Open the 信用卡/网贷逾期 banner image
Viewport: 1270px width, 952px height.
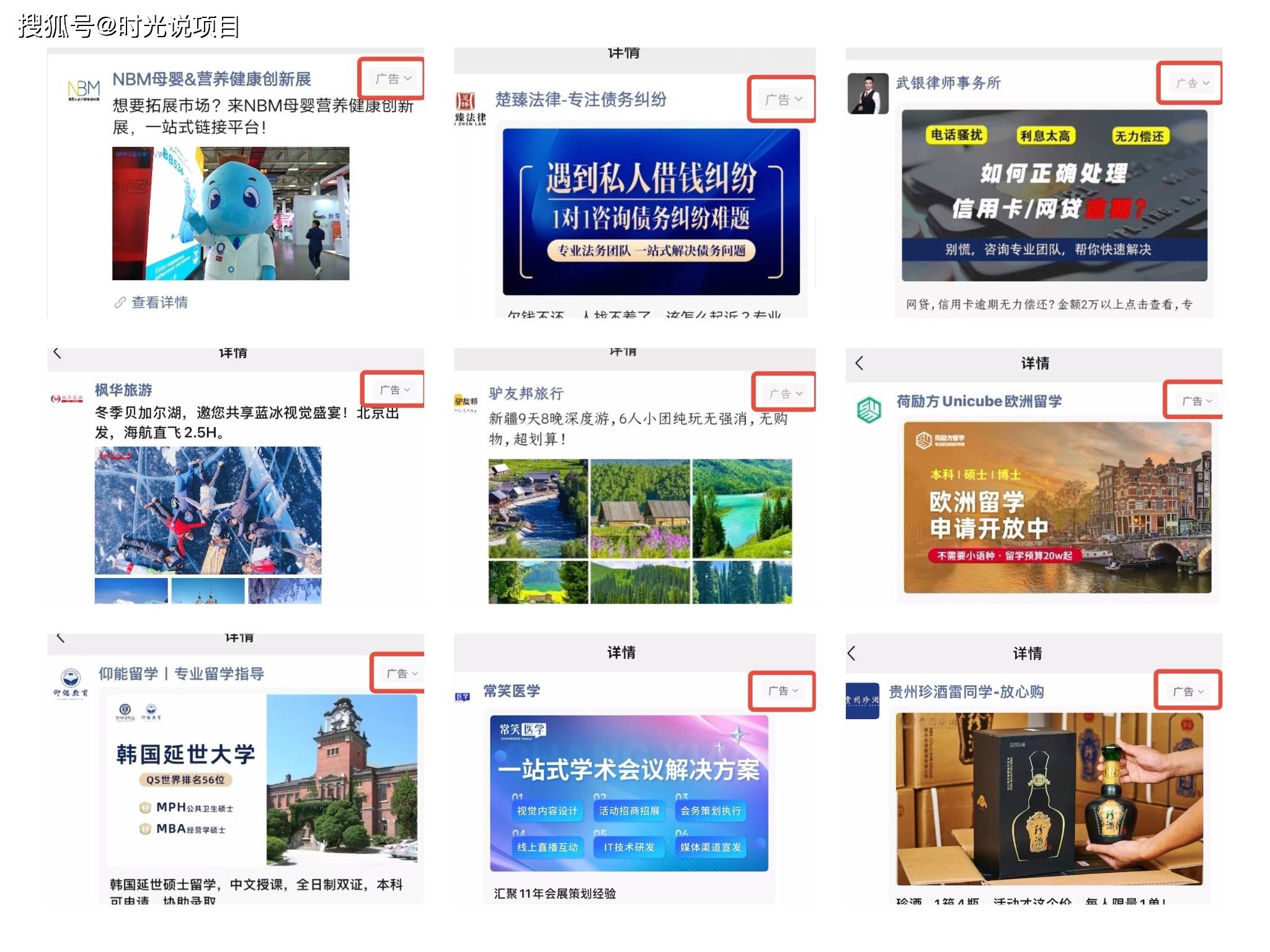1054,195
